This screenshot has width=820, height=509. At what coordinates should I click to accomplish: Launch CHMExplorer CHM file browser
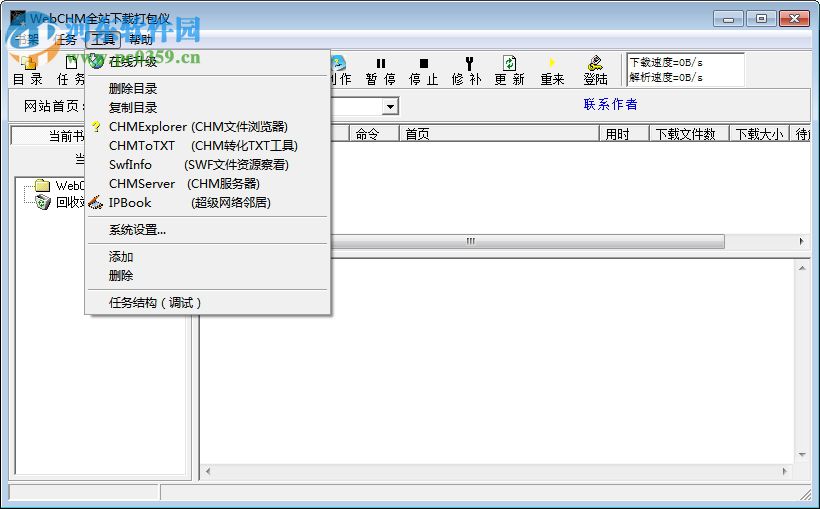(x=208, y=127)
